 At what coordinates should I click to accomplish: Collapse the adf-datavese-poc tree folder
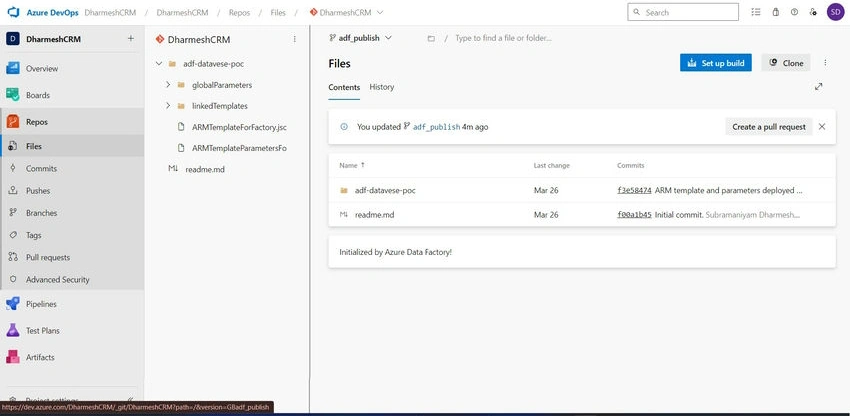point(159,63)
